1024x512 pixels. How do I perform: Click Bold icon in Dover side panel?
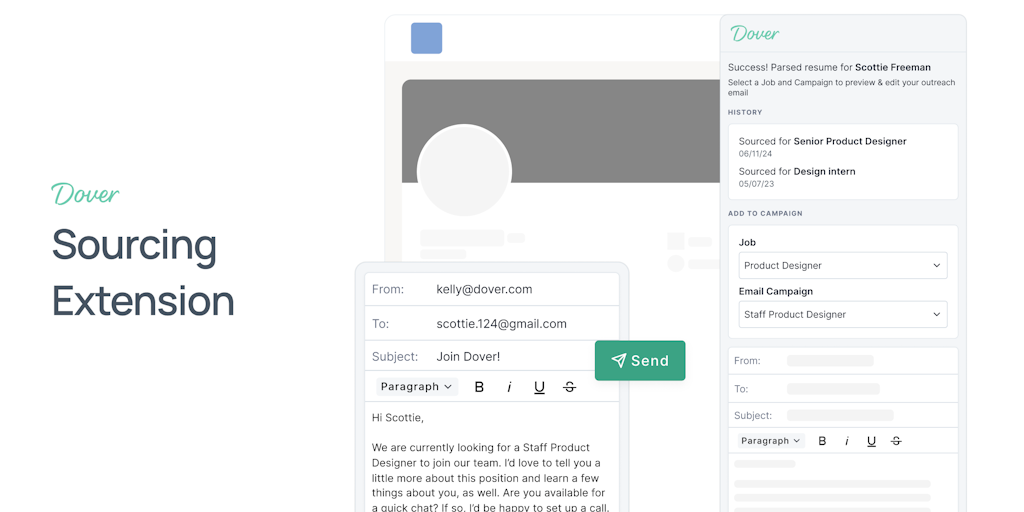click(822, 441)
